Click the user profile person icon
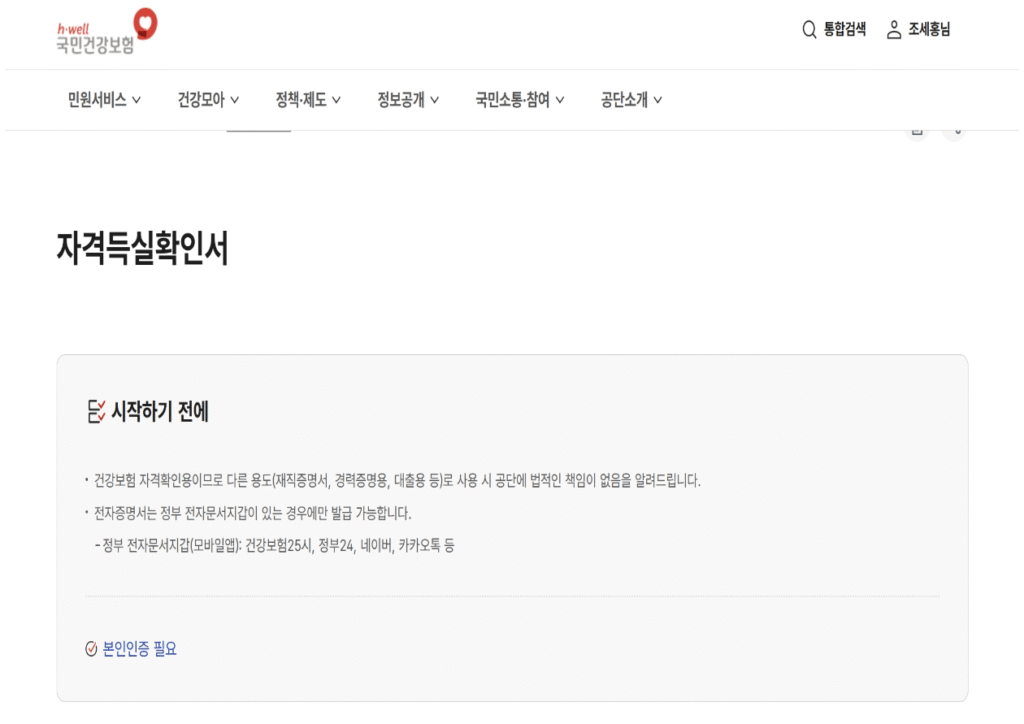This screenshot has width=1024, height=724. coord(894,30)
